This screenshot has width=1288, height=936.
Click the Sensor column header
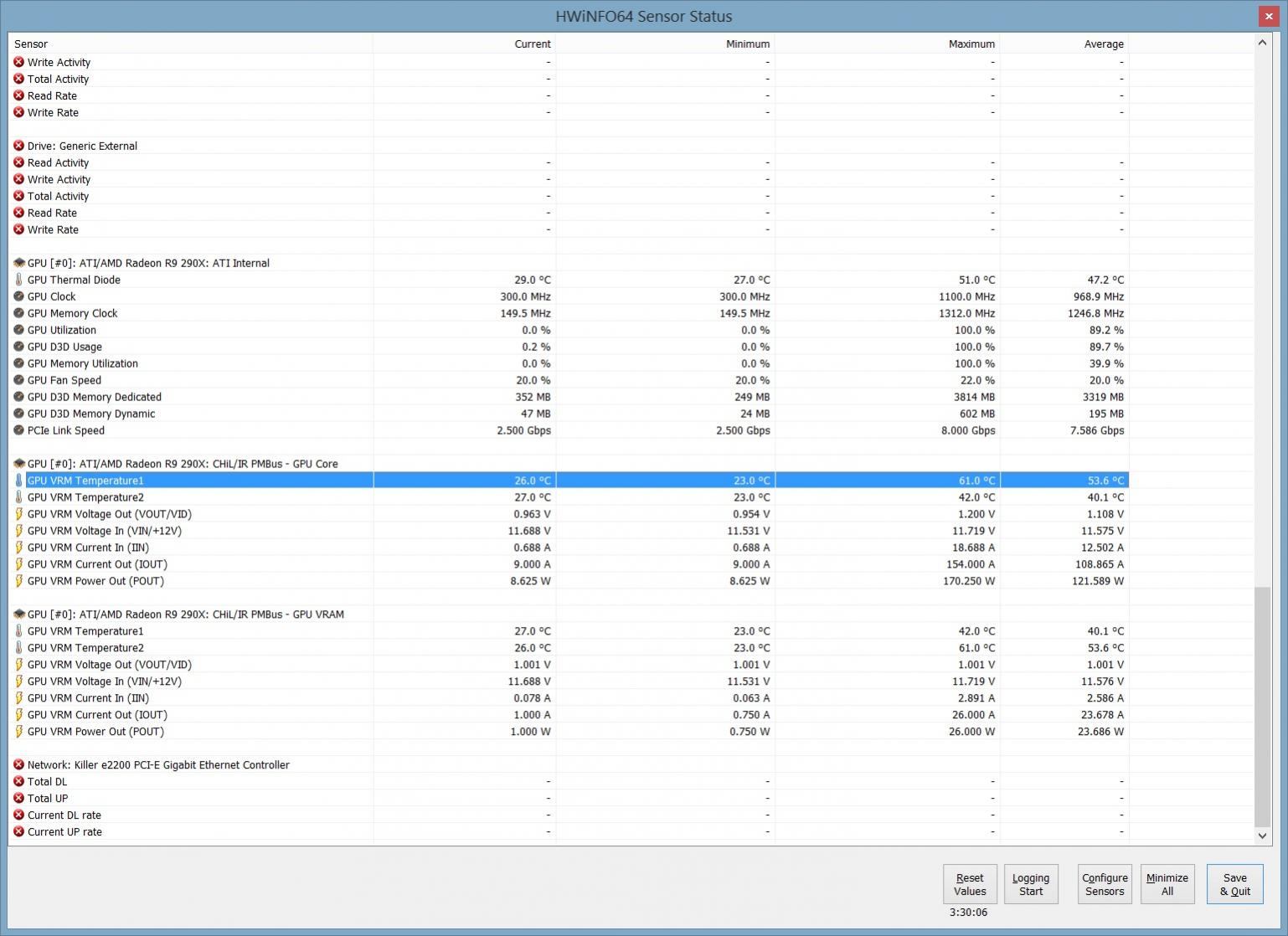[x=191, y=44]
